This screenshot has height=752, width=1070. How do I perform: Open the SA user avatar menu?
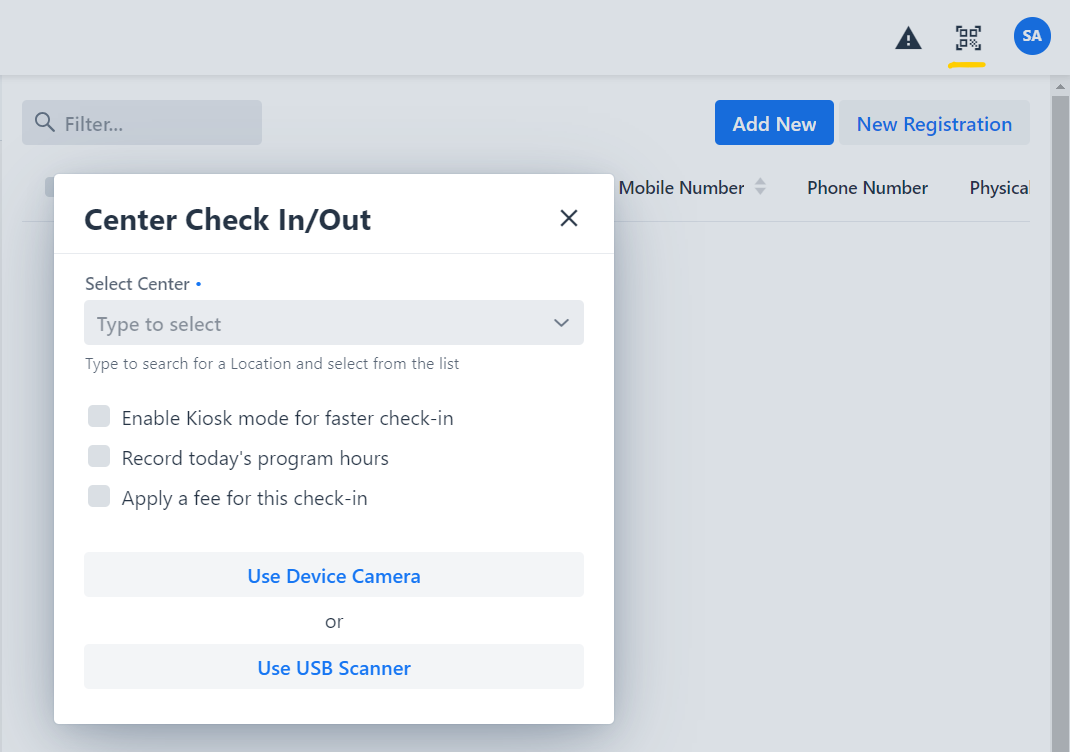[x=1032, y=36]
